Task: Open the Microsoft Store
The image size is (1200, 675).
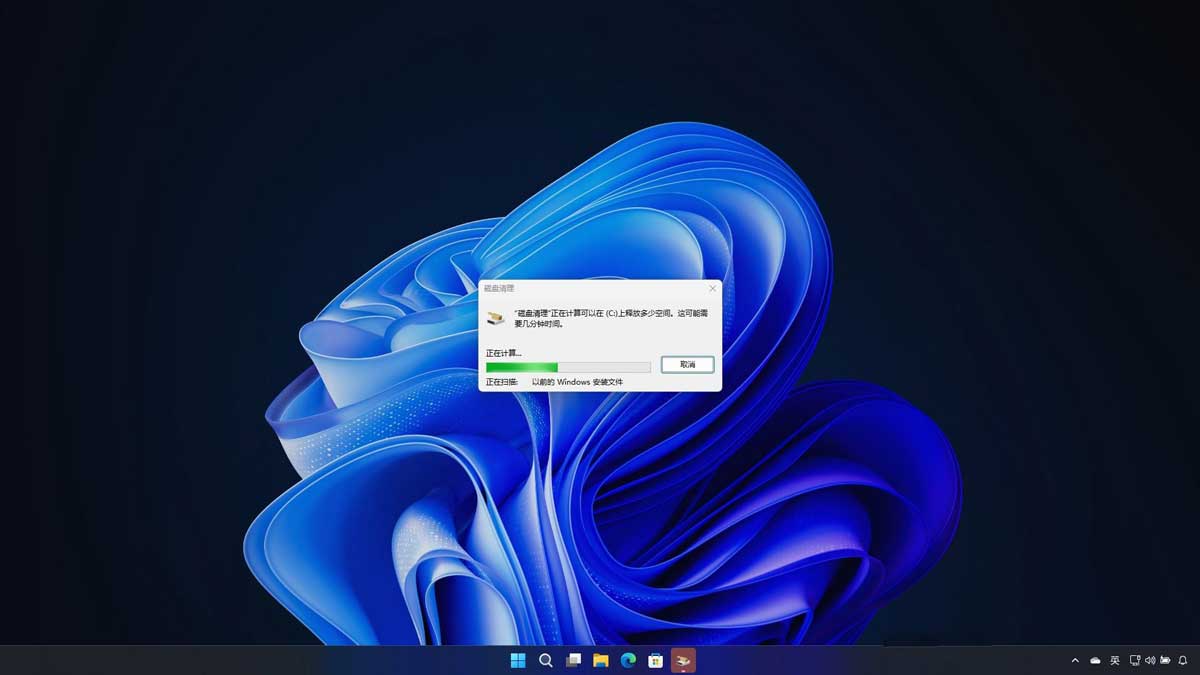Action: coord(656,660)
